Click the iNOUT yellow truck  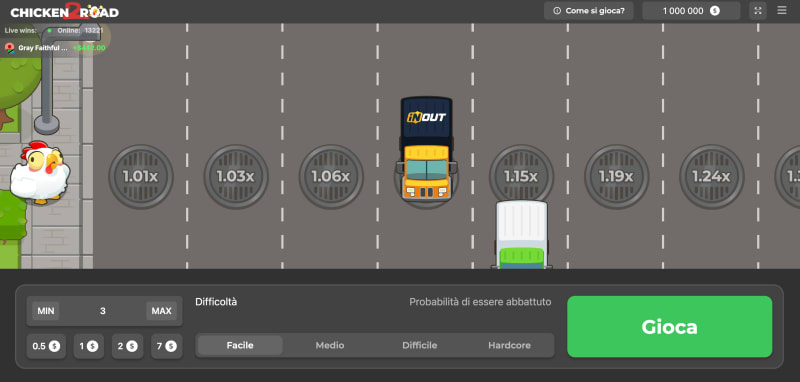[x=427, y=148]
